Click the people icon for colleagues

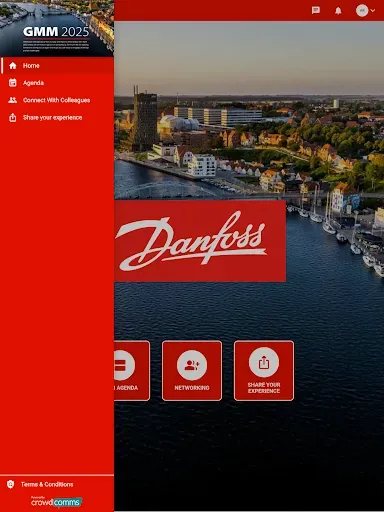(x=13, y=100)
